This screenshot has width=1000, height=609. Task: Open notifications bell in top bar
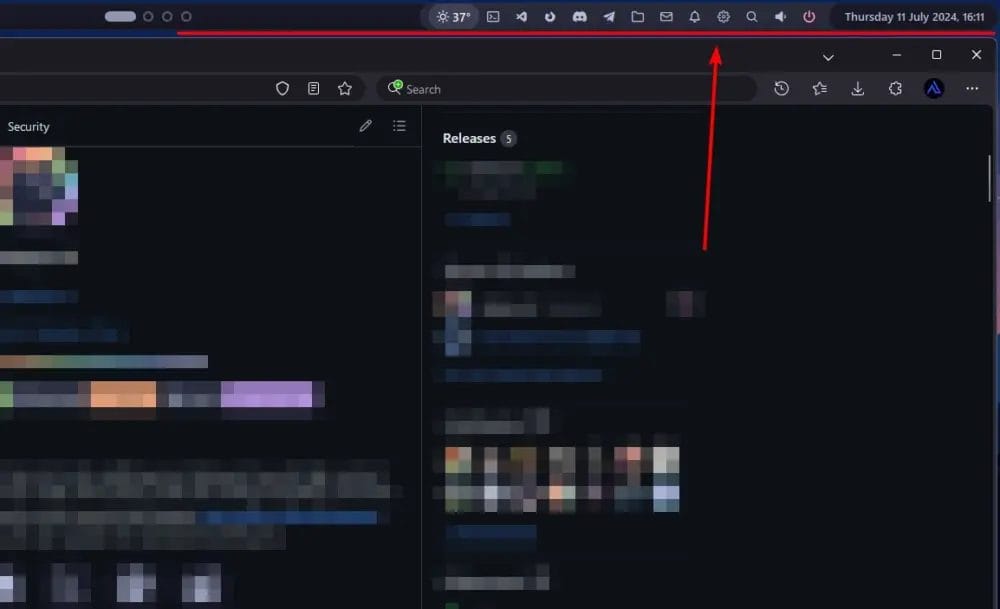tap(695, 17)
